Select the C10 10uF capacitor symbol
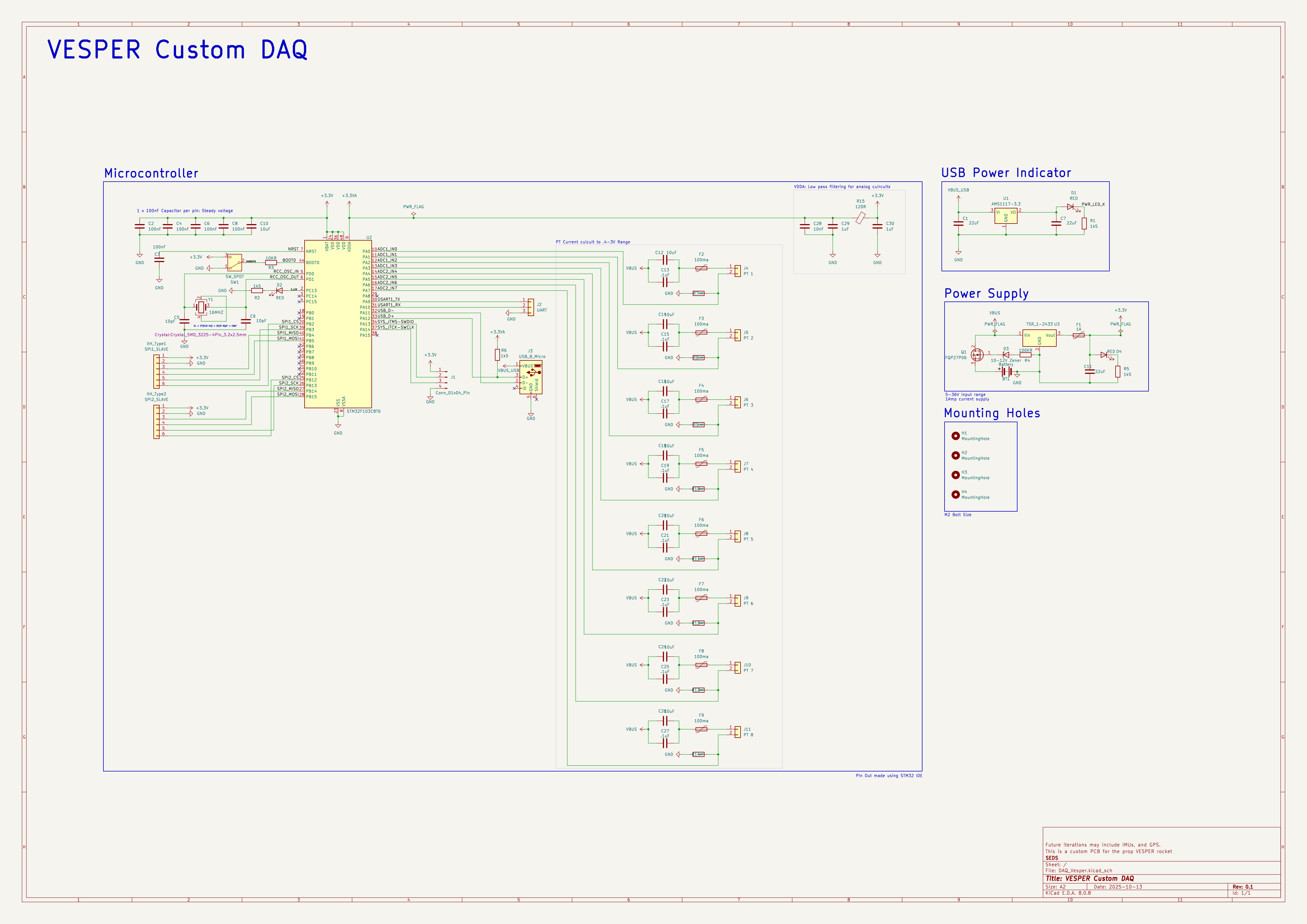This screenshot has height=924, width=1307. (x=251, y=226)
